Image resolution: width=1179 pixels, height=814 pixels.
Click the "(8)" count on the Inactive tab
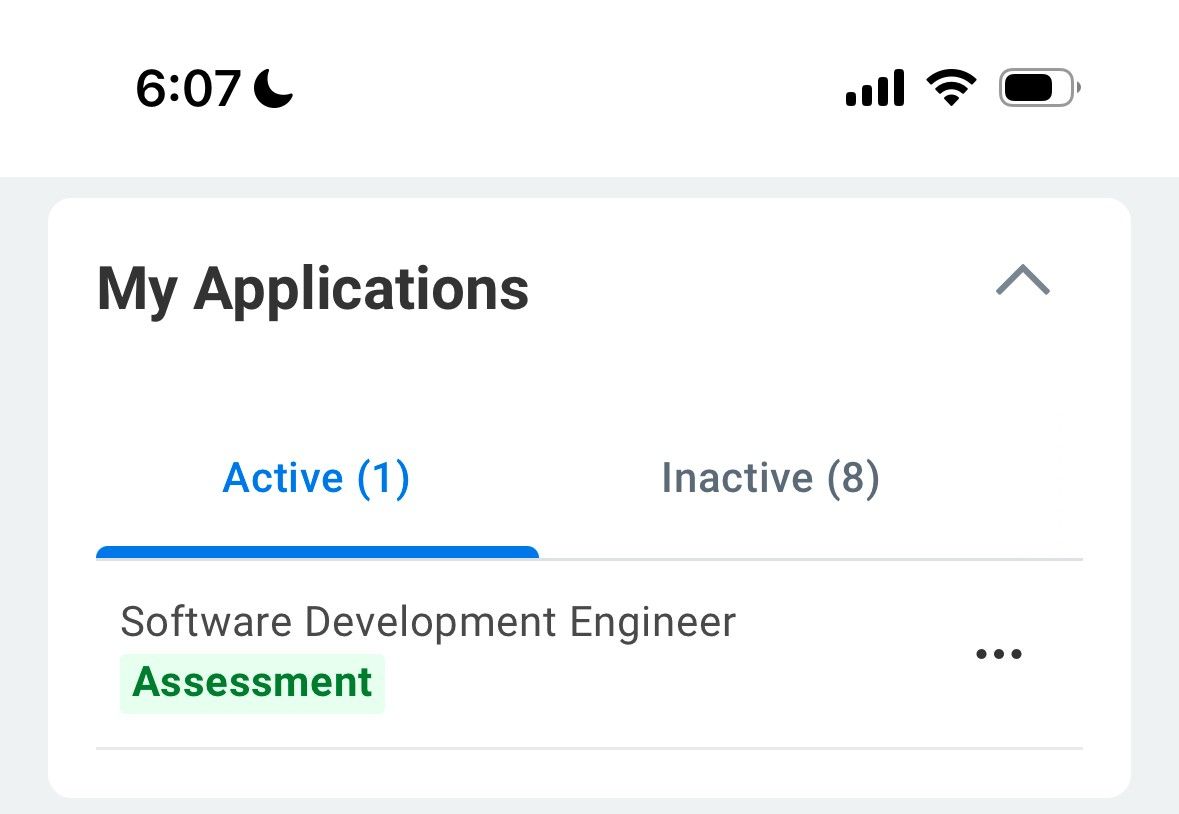(852, 478)
